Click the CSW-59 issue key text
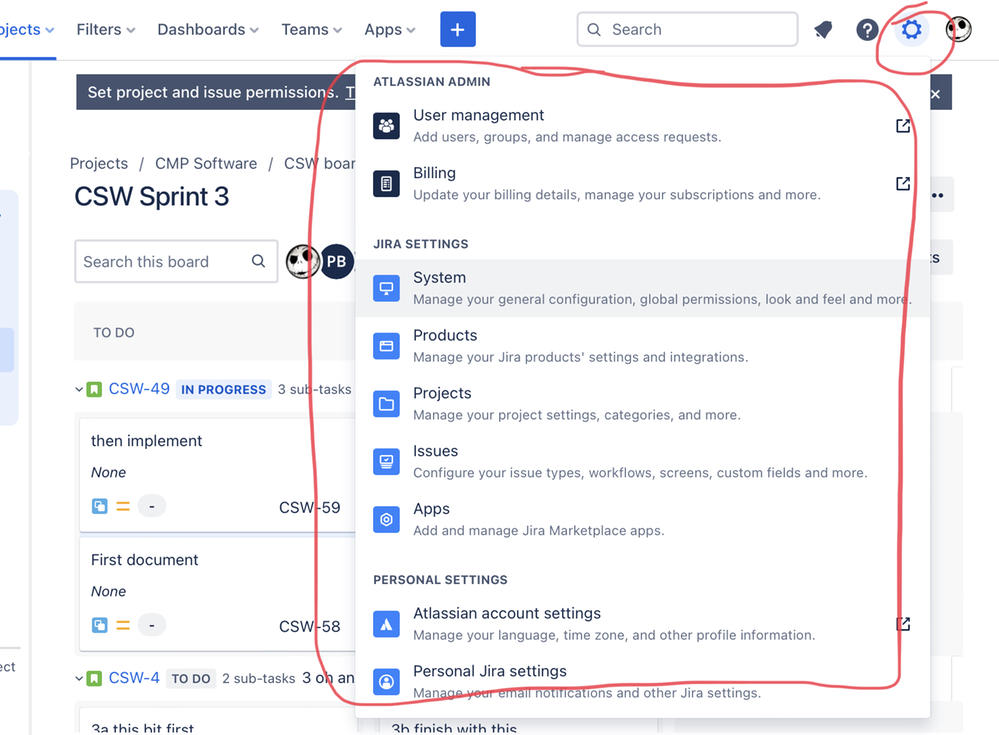 tap(310, 508)
